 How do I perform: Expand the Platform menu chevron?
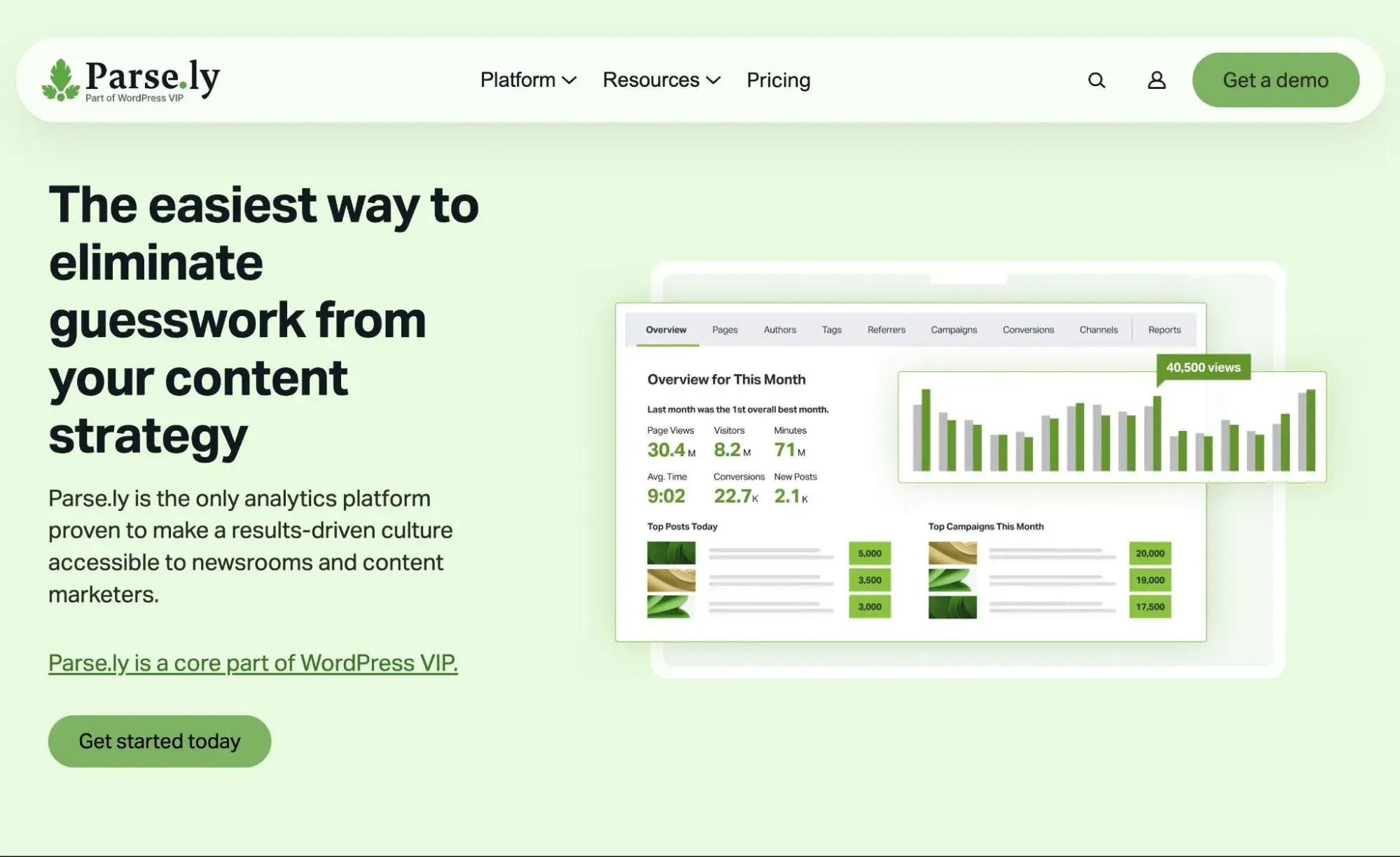pyautogui.click(x=569, y=81)
